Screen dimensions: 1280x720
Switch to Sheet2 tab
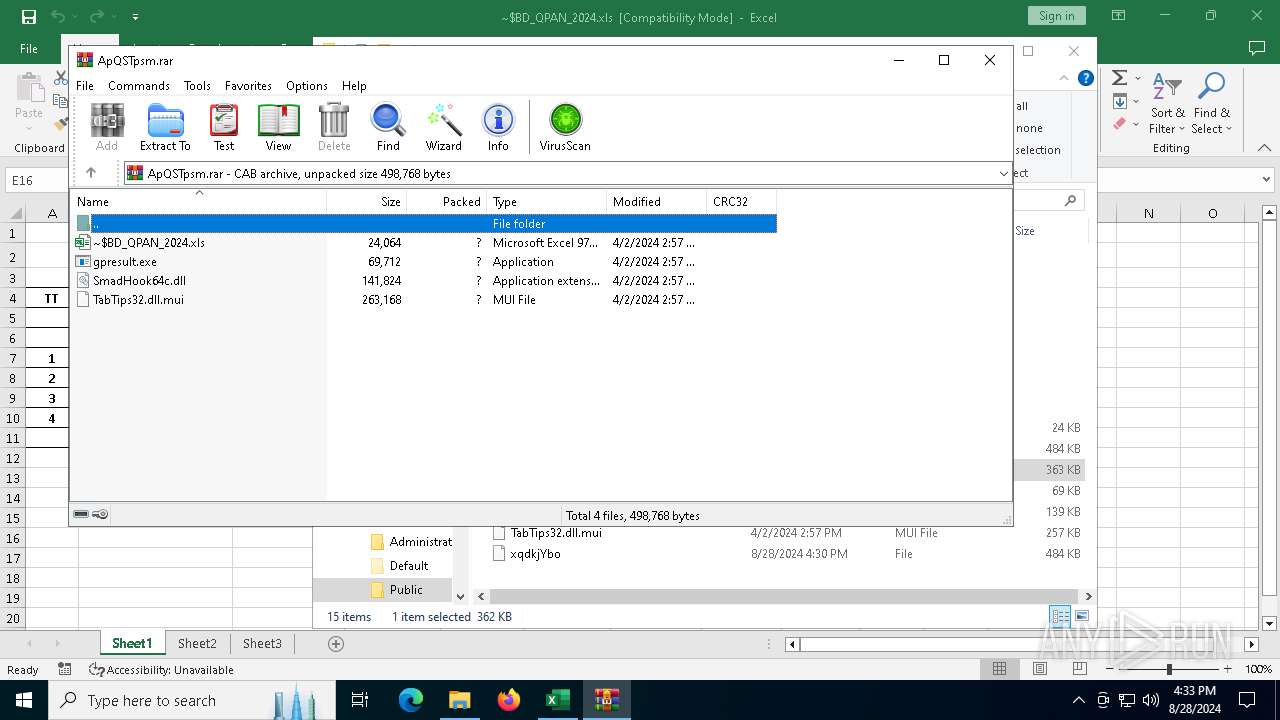pos(197,643)
